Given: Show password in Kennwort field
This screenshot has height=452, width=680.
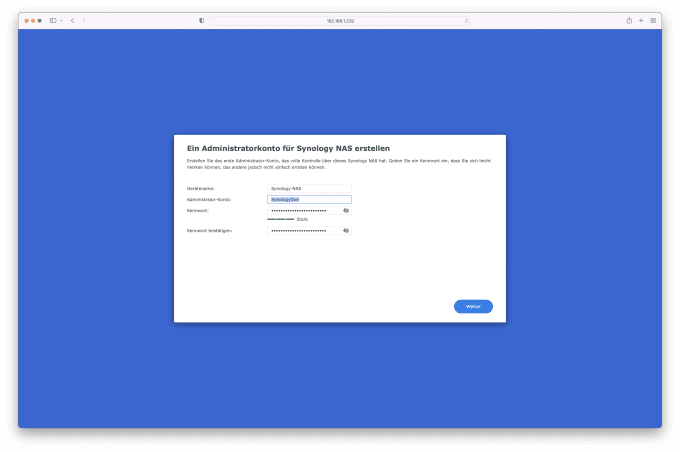Looking at the screenshot, I should click(346, 210).
